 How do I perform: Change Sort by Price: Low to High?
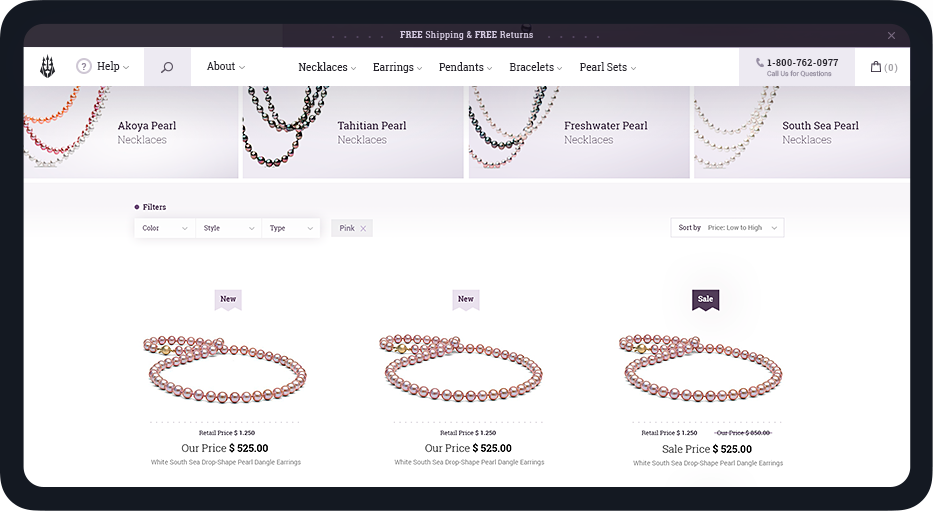click(727, 228)
